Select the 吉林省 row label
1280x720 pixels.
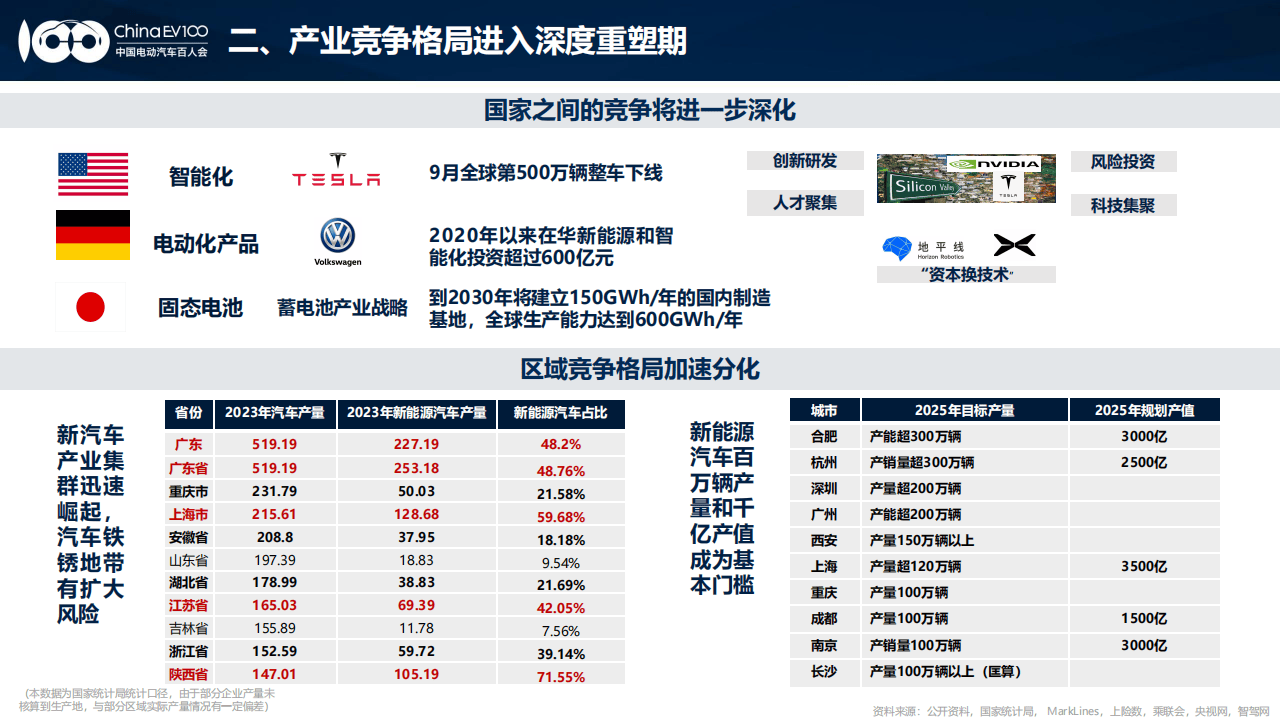click(x=188, y=629)
